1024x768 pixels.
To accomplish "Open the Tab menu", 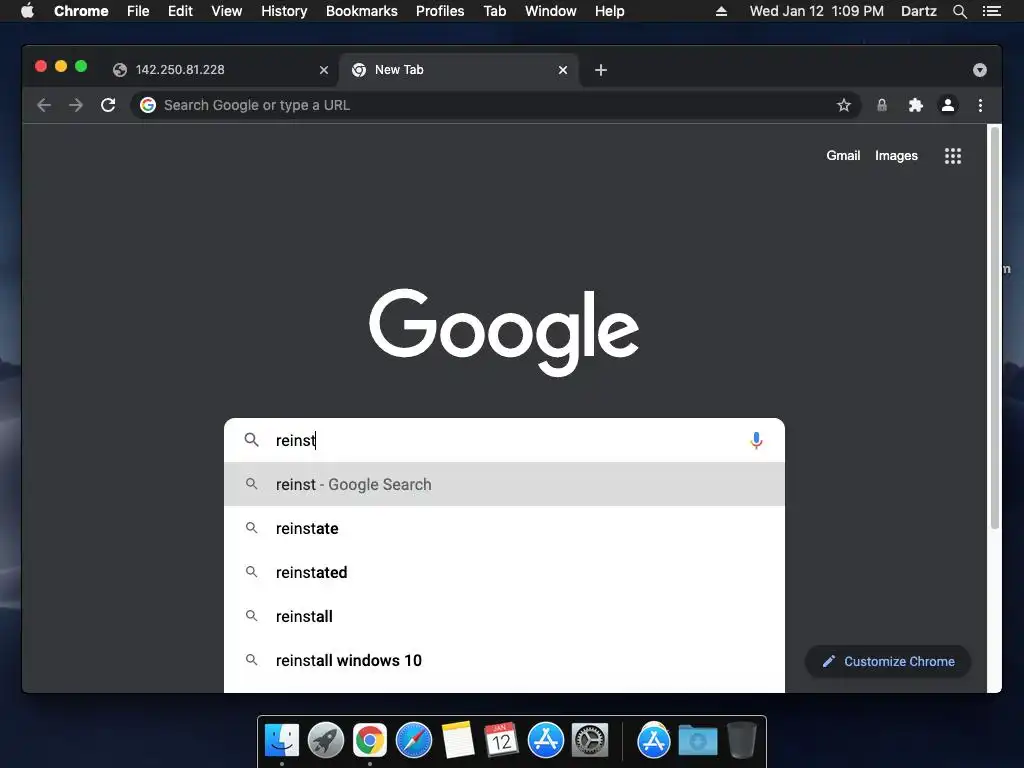I will pos(494,11).
